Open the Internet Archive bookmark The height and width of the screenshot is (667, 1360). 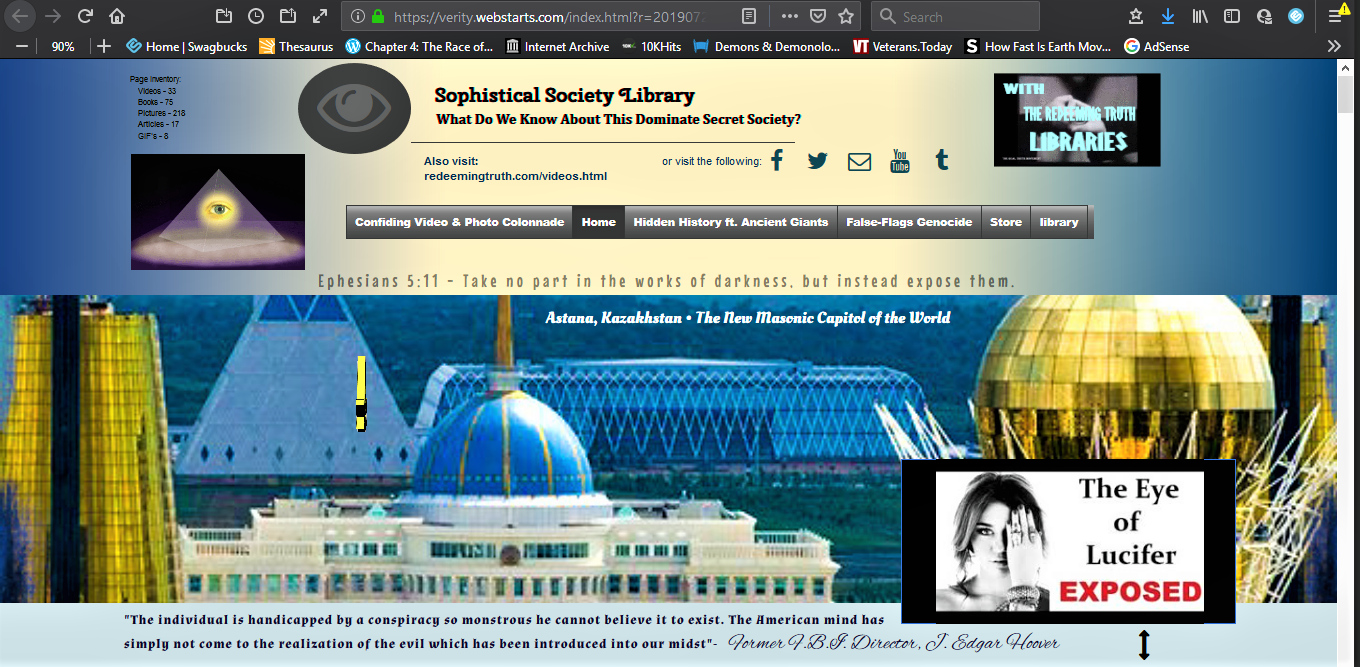tap(557, 46)
